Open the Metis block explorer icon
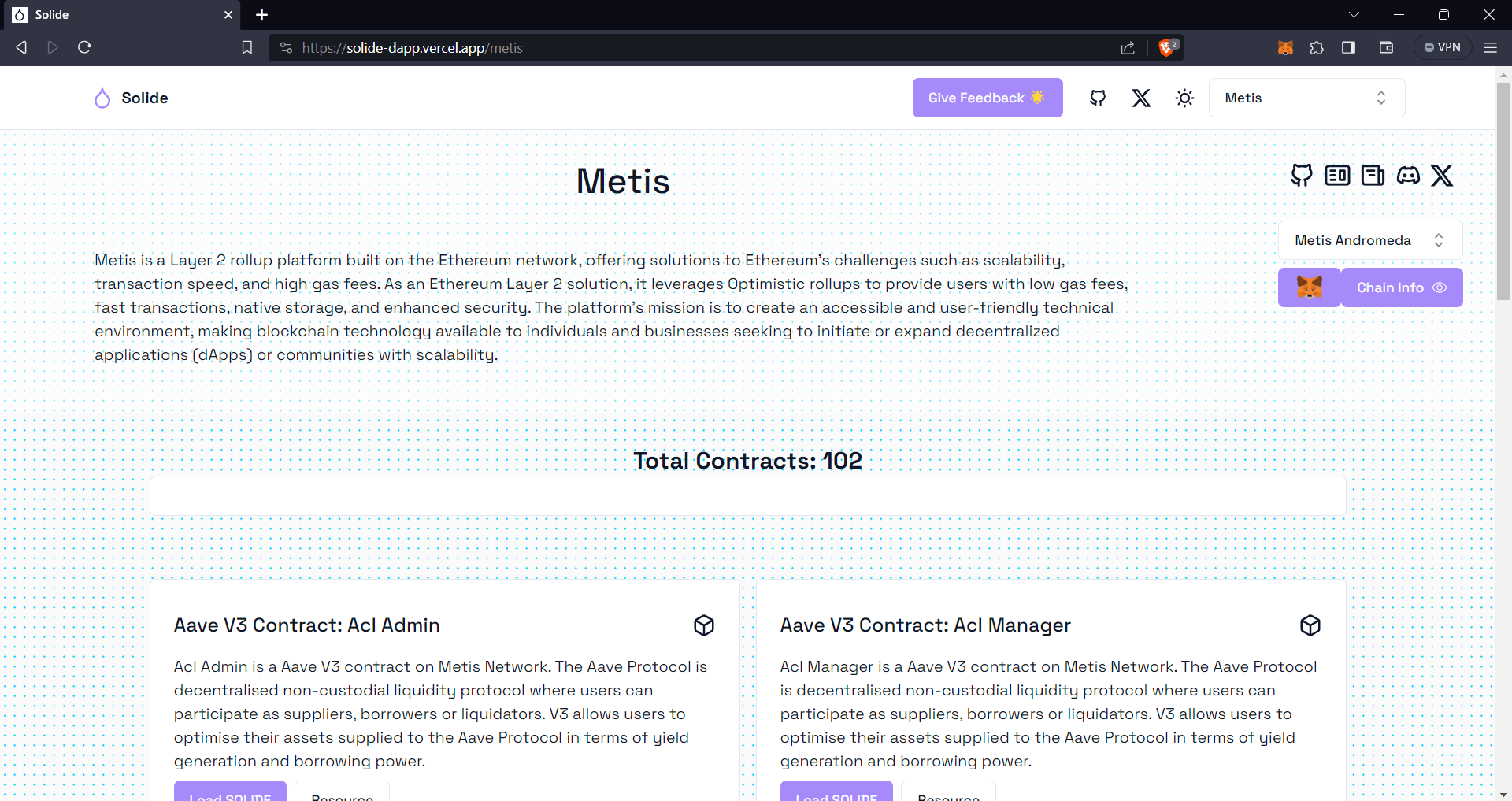The height and width of the screenshot is (801, 1512). pos(1337,175)
